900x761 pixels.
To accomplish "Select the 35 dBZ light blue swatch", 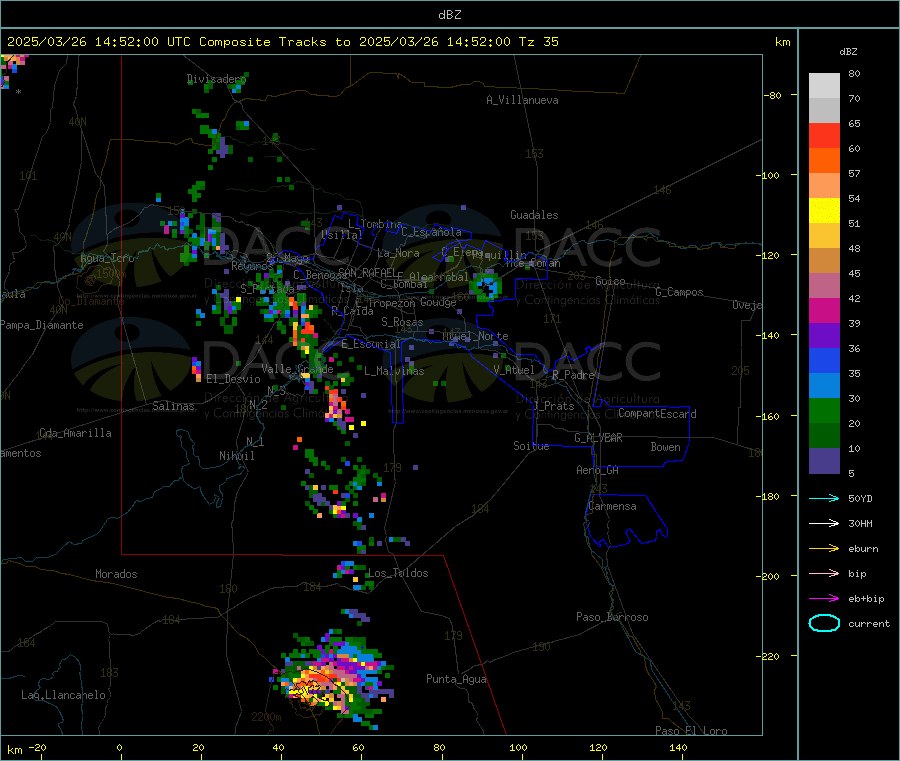I will [x=824, y=386].
